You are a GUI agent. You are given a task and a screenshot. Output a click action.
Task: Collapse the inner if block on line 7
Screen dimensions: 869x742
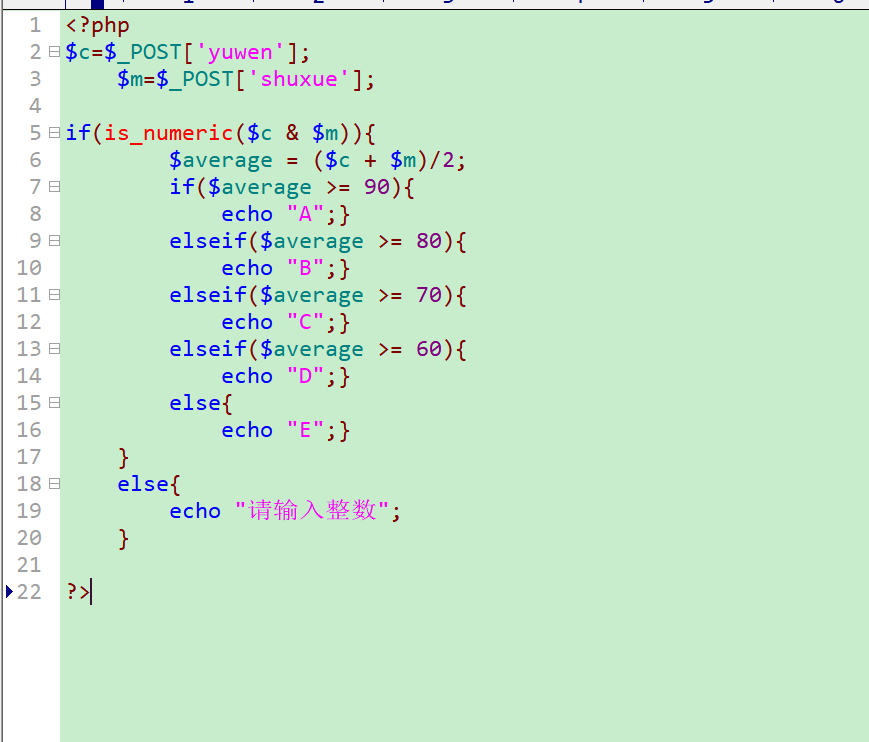pos(54,186)
